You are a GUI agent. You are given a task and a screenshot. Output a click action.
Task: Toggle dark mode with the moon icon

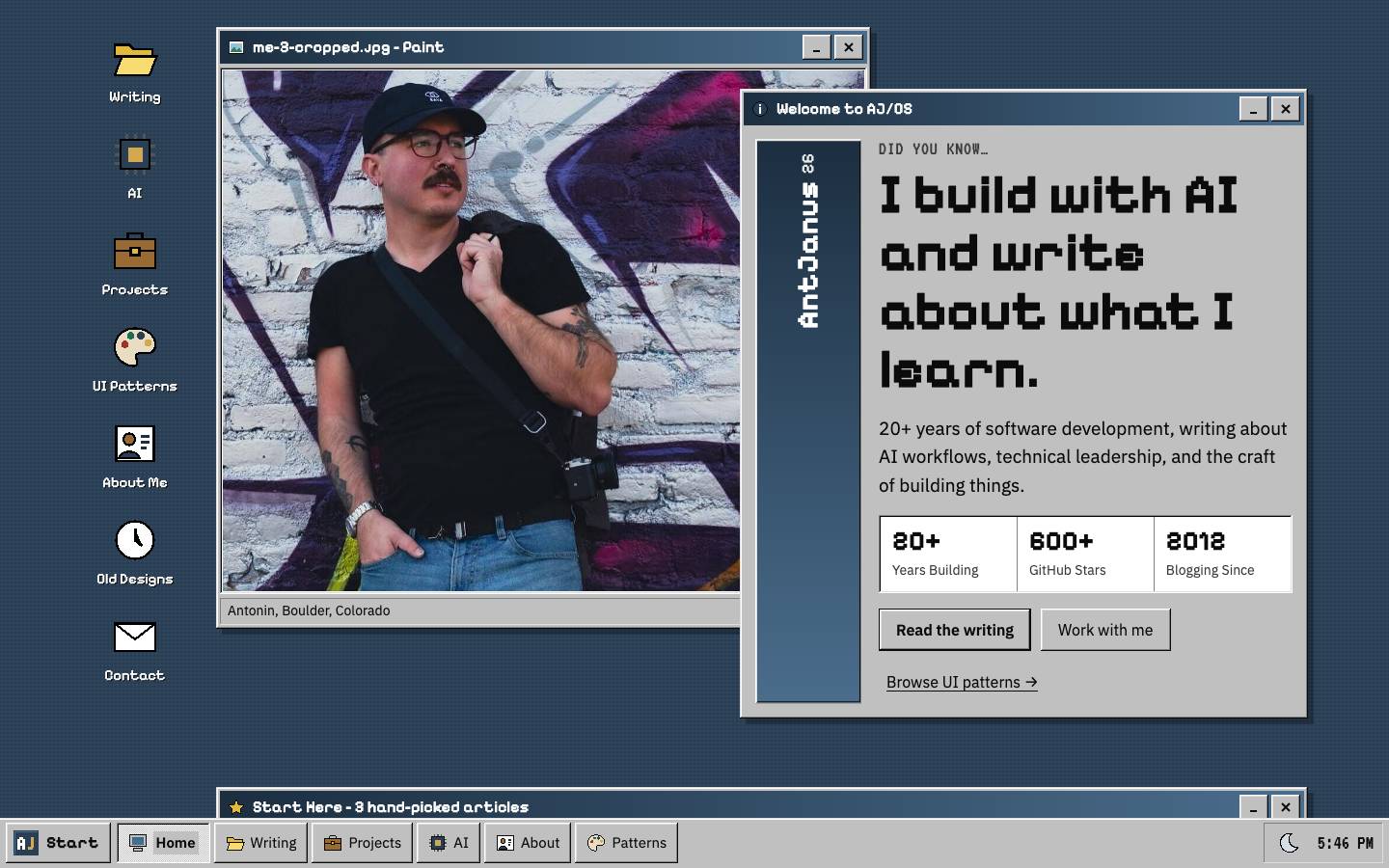pos(1289,843)
